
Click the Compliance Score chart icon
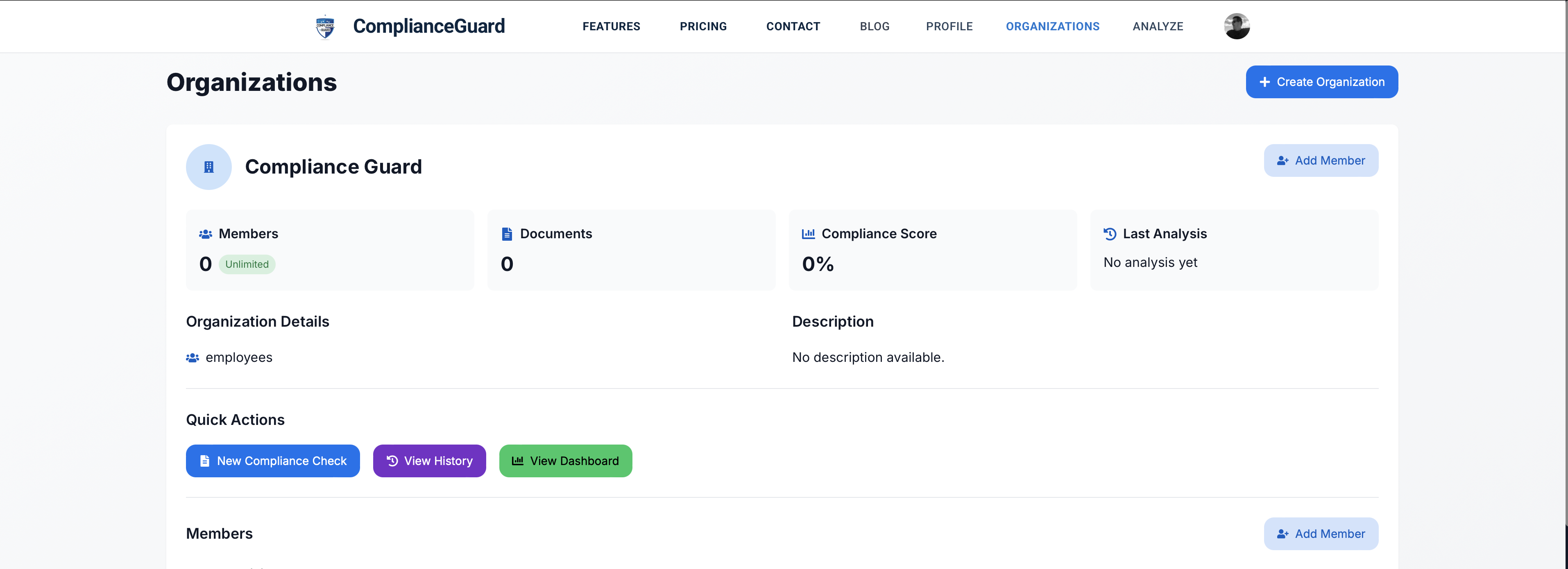click(x=808, y=233)
